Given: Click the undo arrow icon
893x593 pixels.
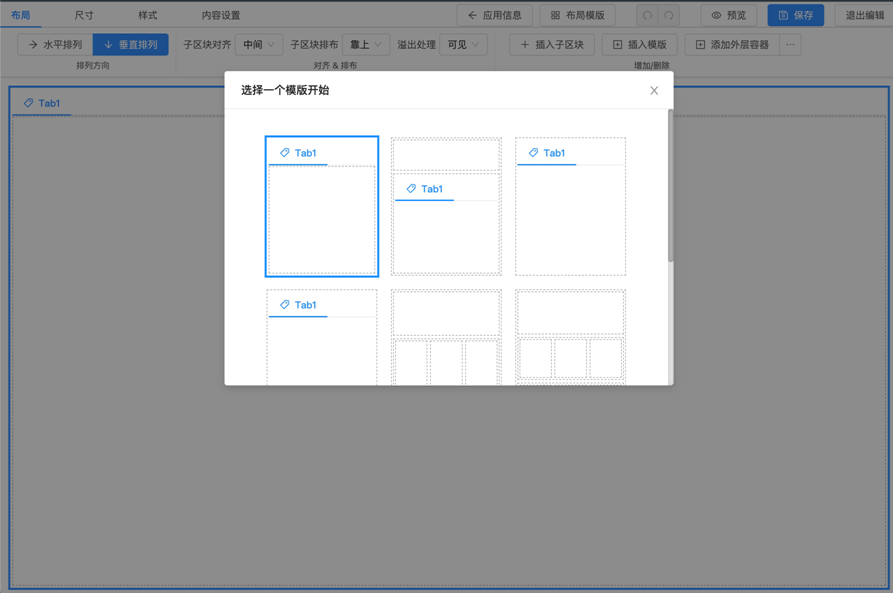Looking at the screenshot, I should (647, 15).
